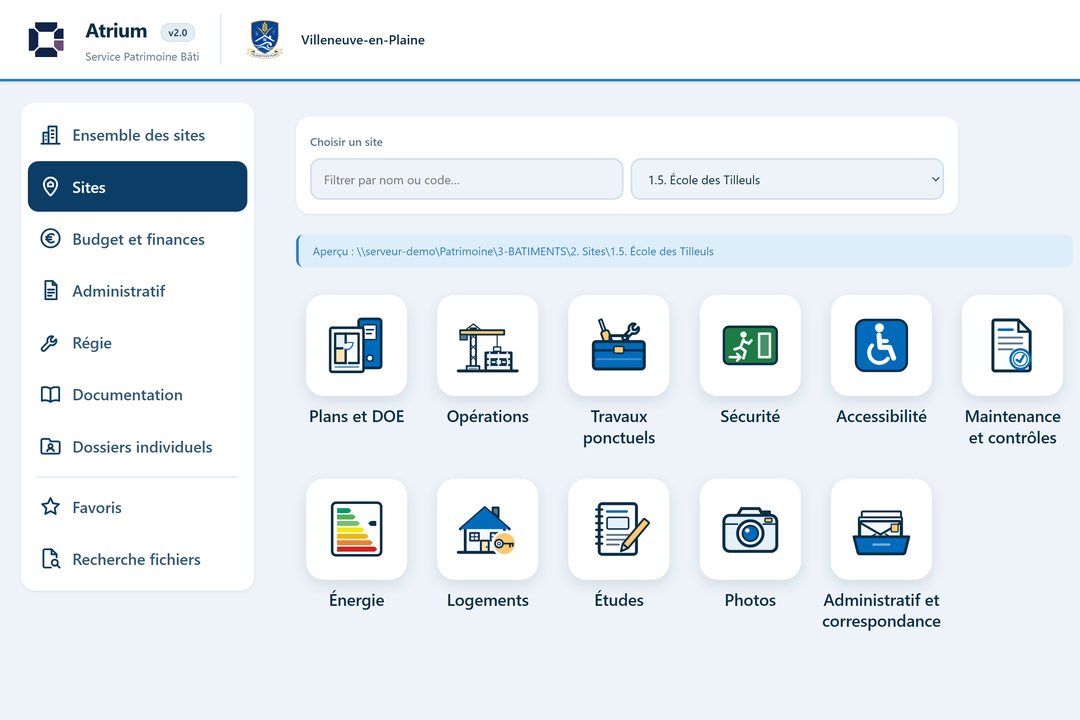
Task: Click the Administratif et correspondance label
Action: (x=881, y=610)
